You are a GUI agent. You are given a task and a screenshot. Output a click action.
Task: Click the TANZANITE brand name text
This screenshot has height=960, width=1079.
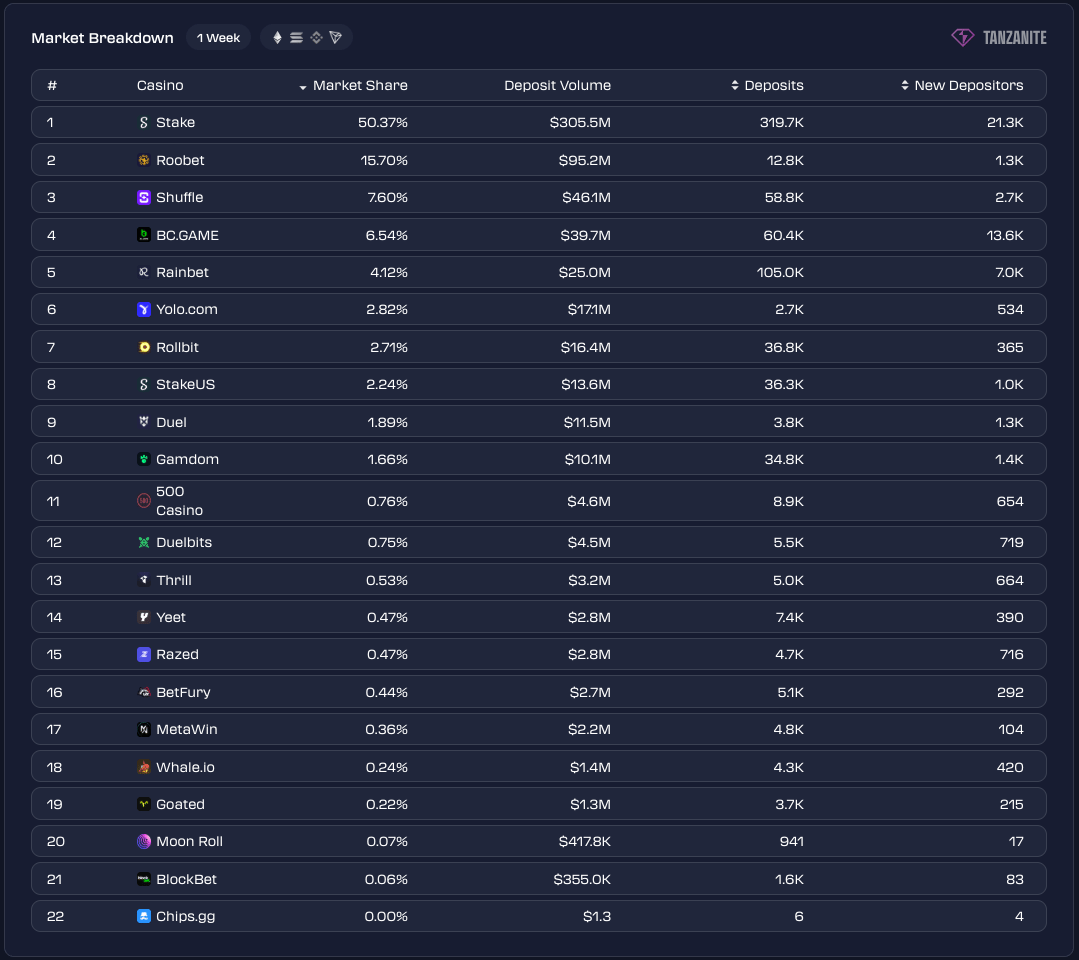(x=1014, y=38)
